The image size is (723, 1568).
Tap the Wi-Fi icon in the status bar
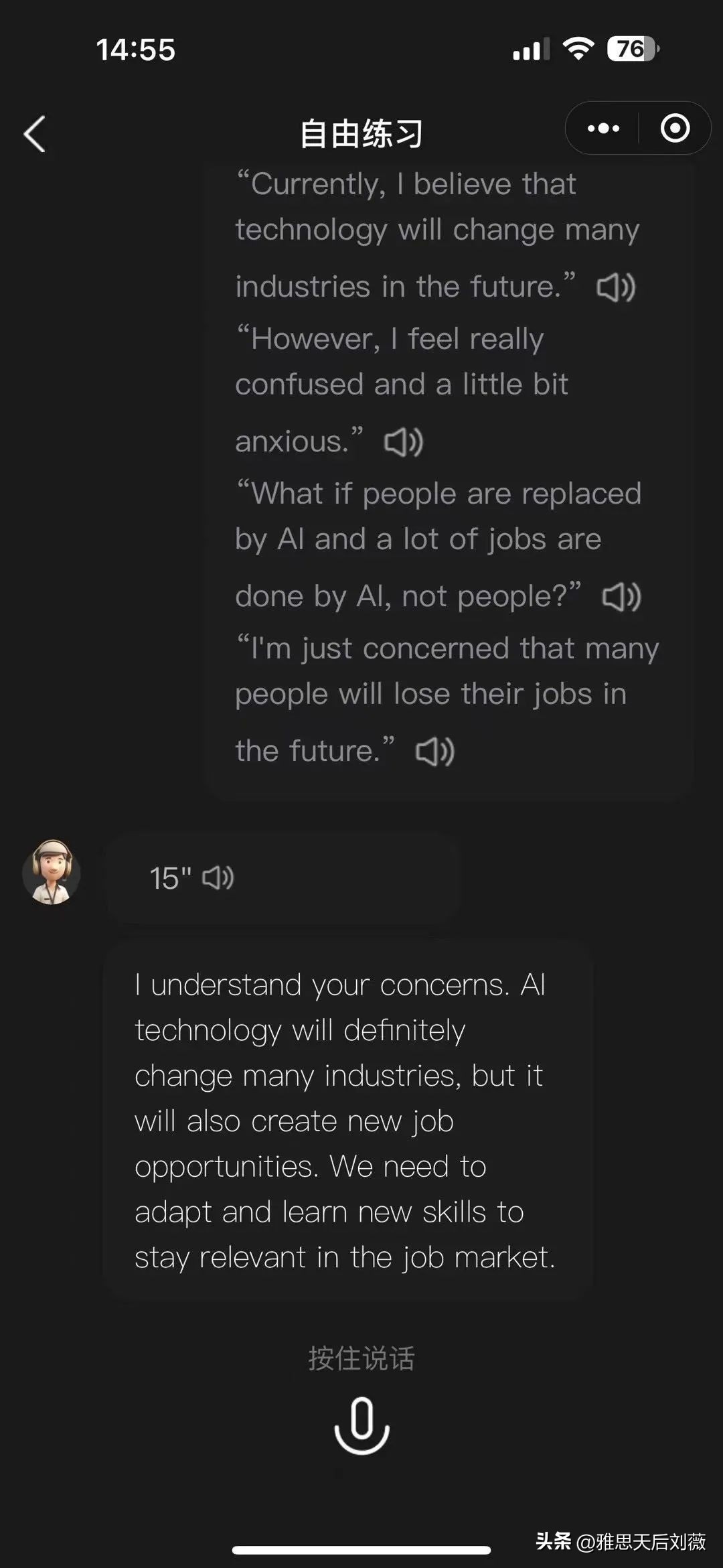(x=577, y=48)
